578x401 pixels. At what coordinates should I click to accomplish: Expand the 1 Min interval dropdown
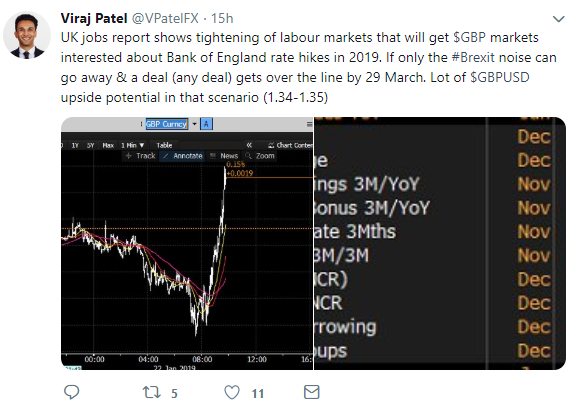132,145
